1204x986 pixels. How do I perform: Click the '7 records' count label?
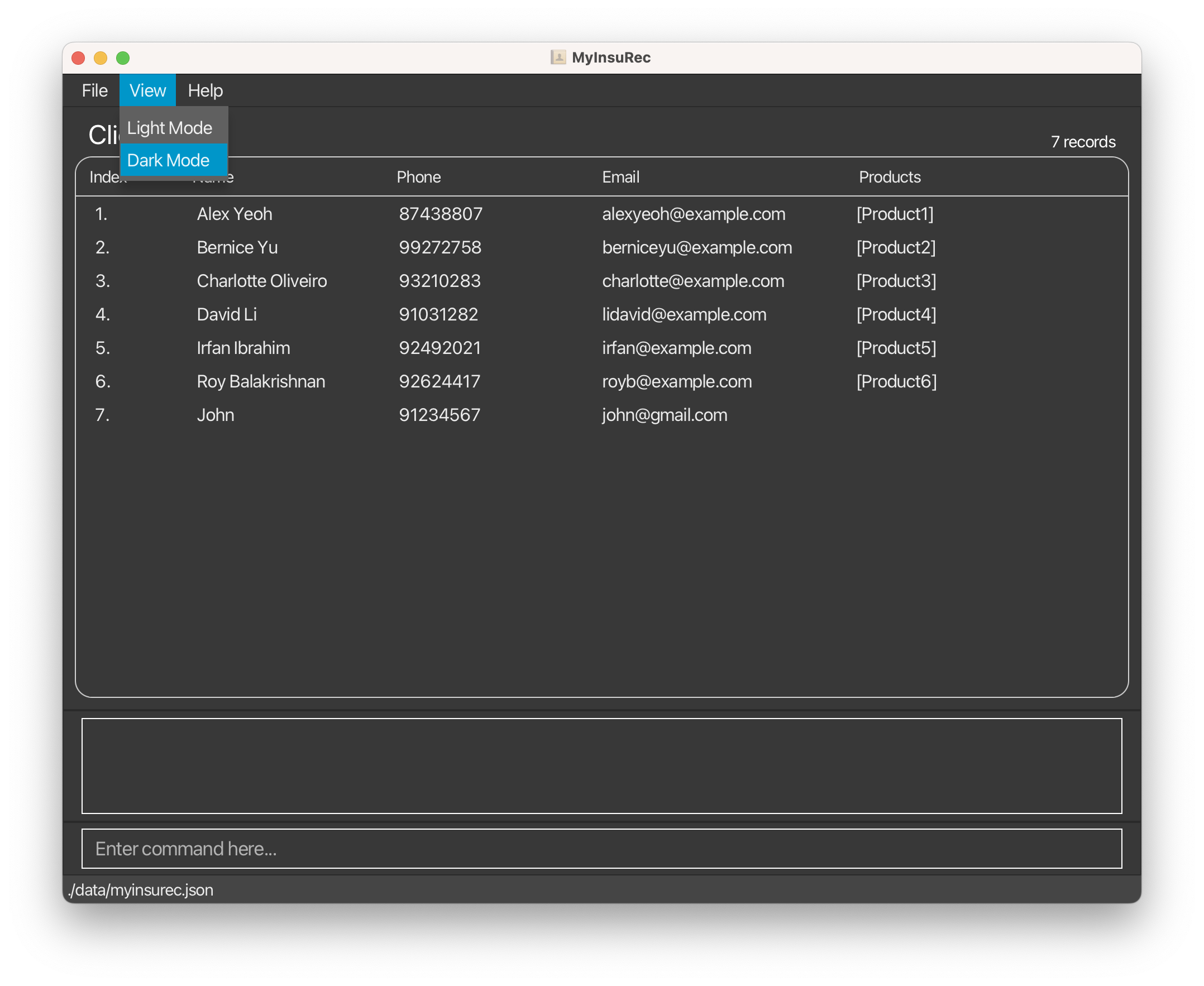pos(1083,142)
